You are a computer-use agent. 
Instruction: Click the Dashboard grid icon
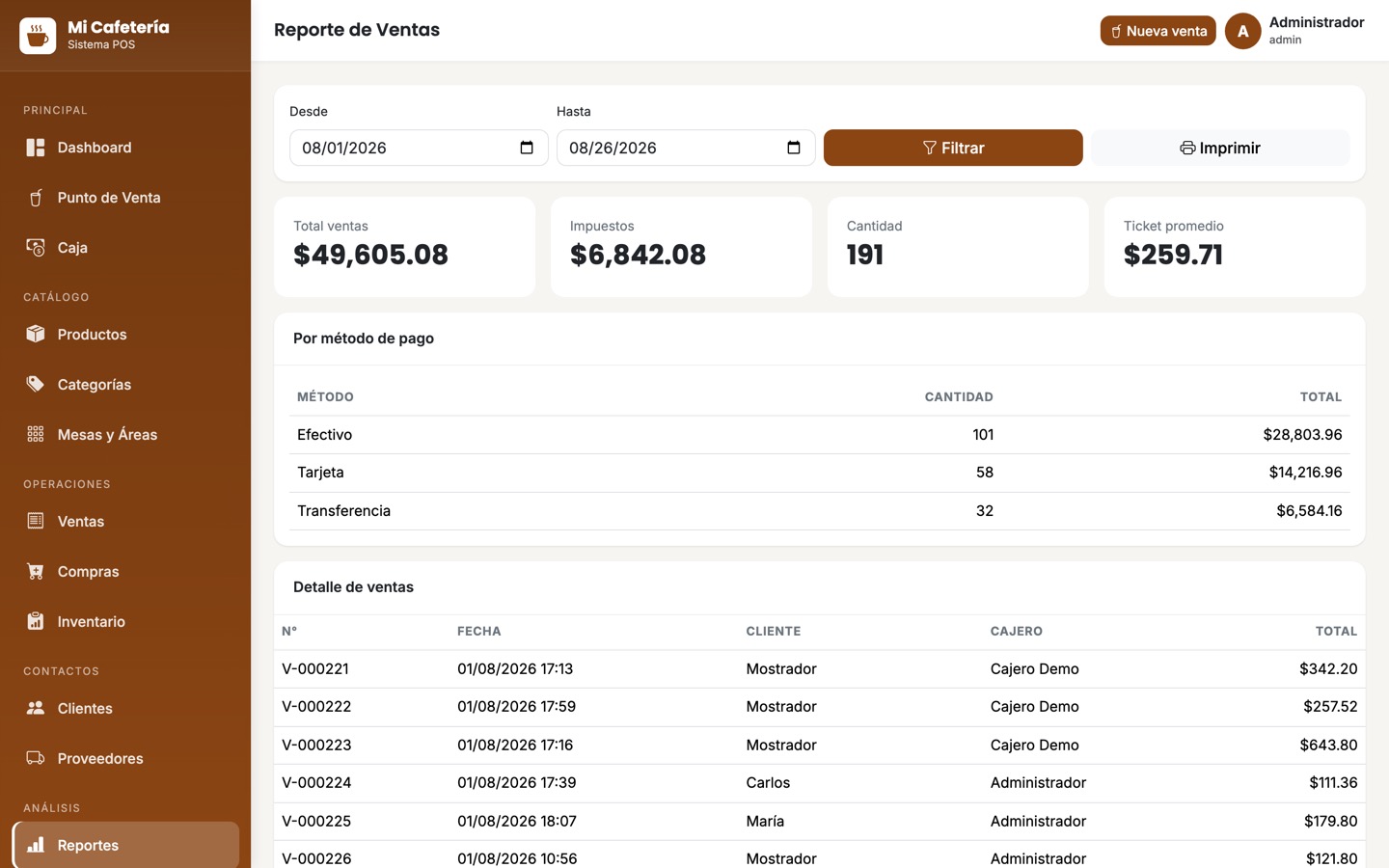[36, 148]
